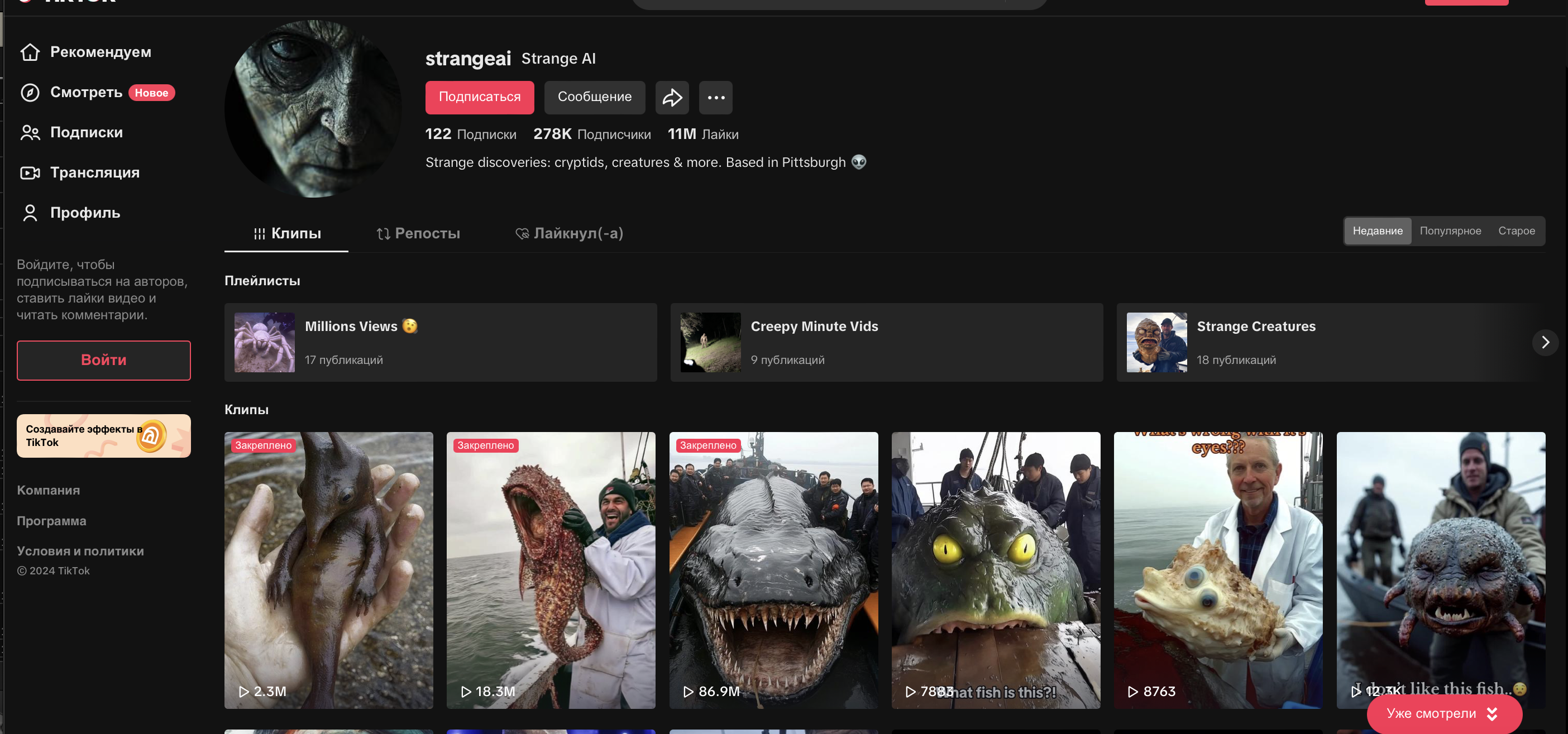The height and width of the screenshot is (734, 1568).
Task: Open the Профиль person icon
Action: click(30, 213)
